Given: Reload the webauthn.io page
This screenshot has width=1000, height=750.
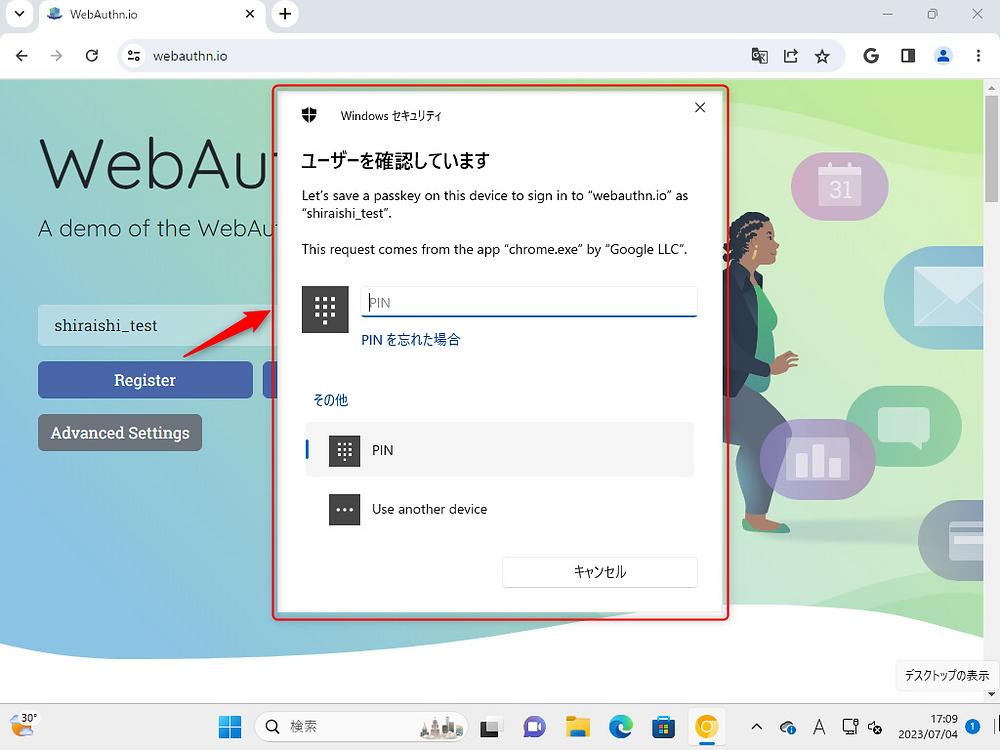Looking at the screenshot, I should 92,56.
